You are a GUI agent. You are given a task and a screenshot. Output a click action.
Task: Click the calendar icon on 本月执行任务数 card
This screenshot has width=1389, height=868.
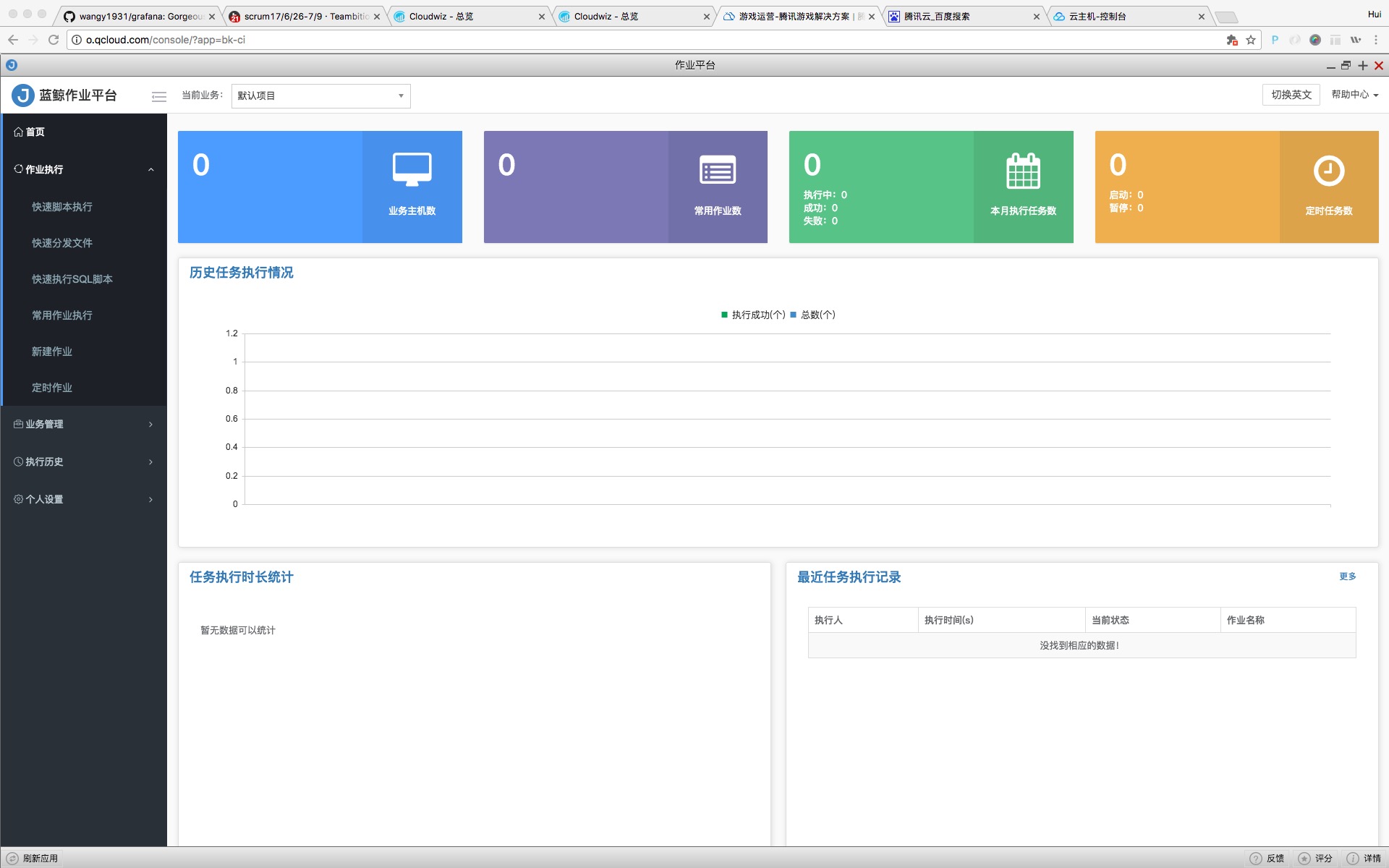[x=1023, y=171]
